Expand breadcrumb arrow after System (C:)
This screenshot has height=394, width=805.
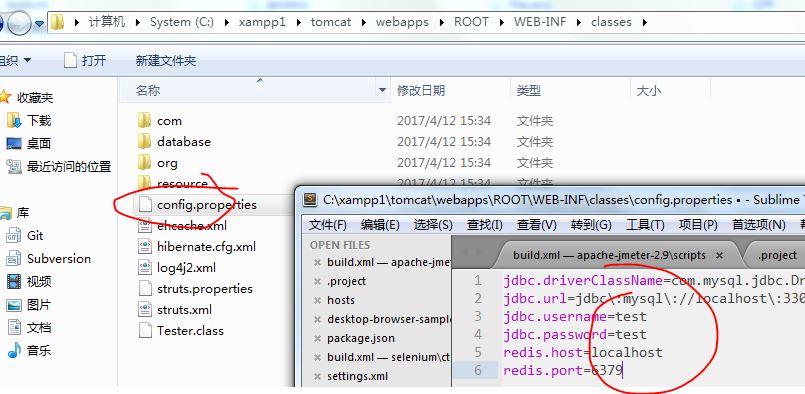click(227, 22)
